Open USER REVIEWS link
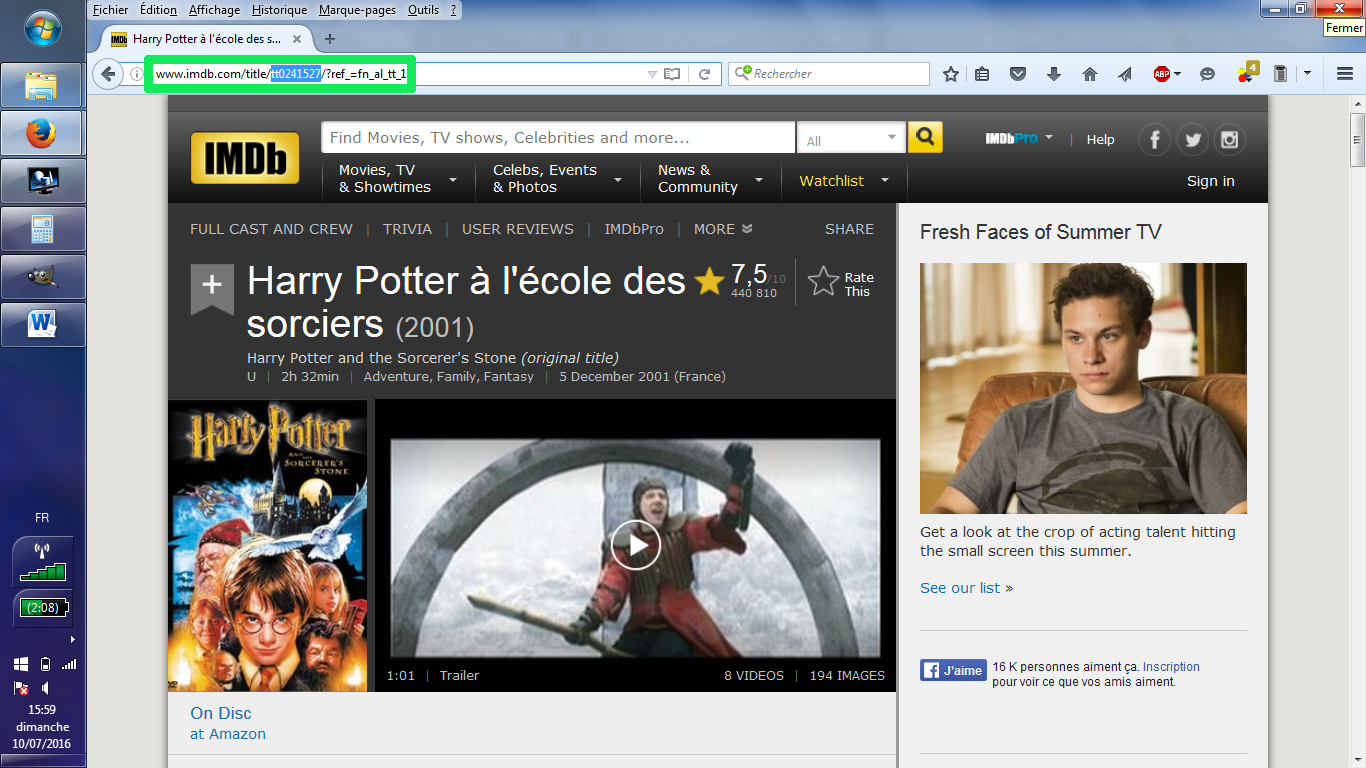This screenshot has height=768, width=1366. pos(518,229)
